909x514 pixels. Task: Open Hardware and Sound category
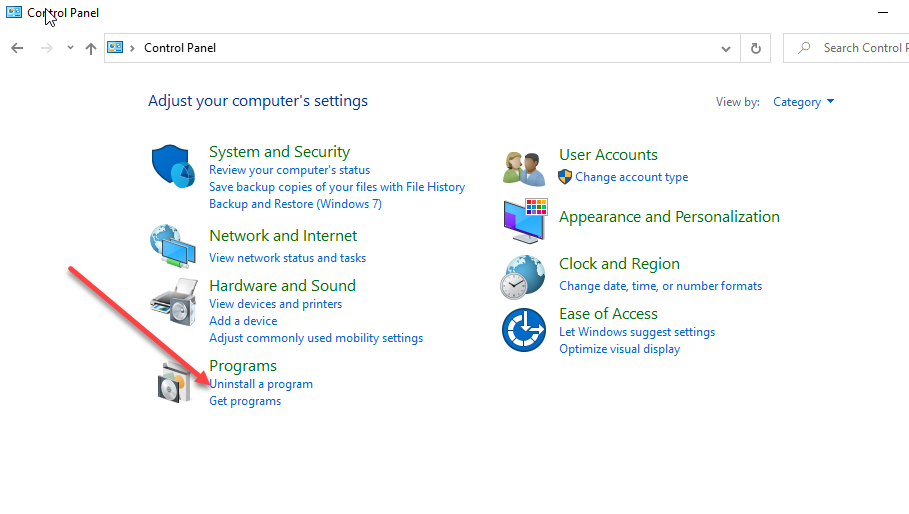[x=282, y=286]
